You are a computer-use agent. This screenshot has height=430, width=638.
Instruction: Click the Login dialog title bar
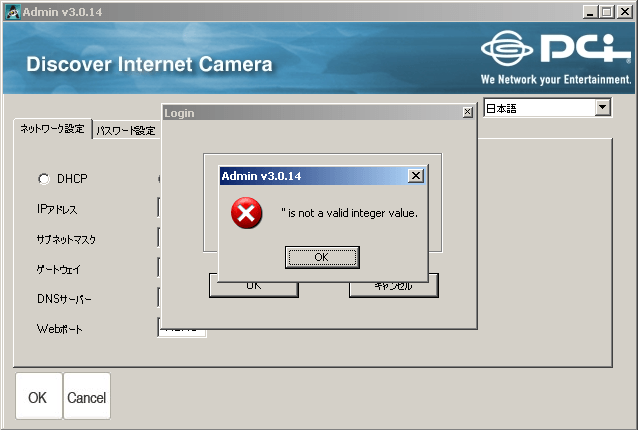[x=313, y=113]
